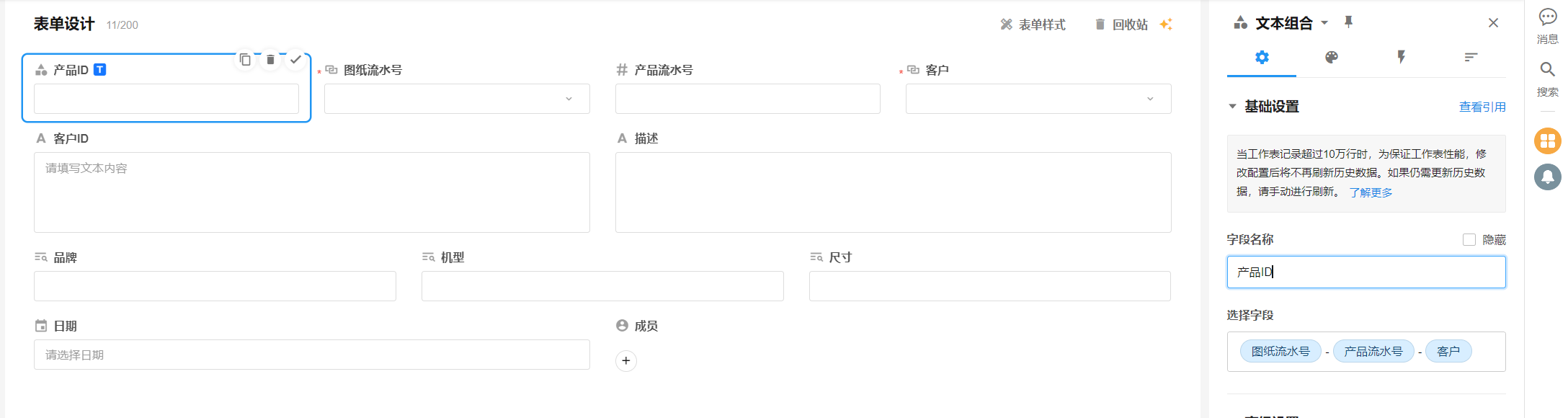Click the 查看引用 link
Screen dimensions: 1568x418
[1482, 107]
